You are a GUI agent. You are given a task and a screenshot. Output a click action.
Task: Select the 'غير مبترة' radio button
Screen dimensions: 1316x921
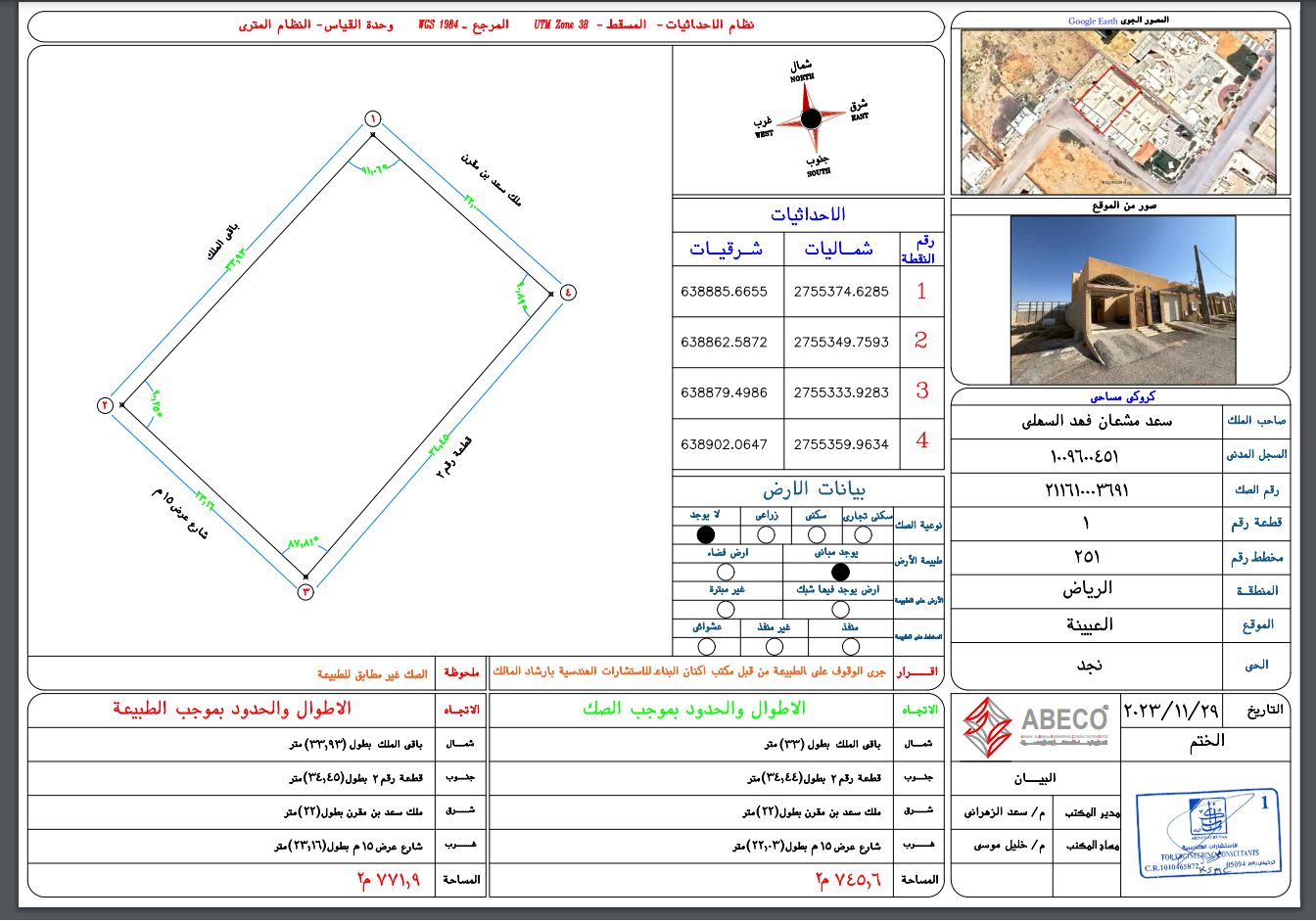[x=726, y=609]
